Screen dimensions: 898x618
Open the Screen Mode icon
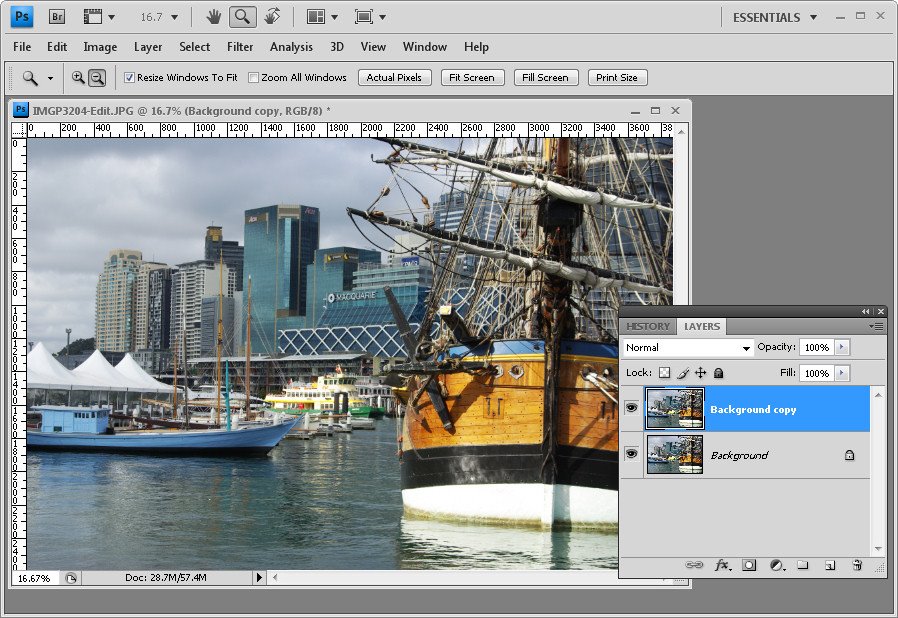(364, 17)
